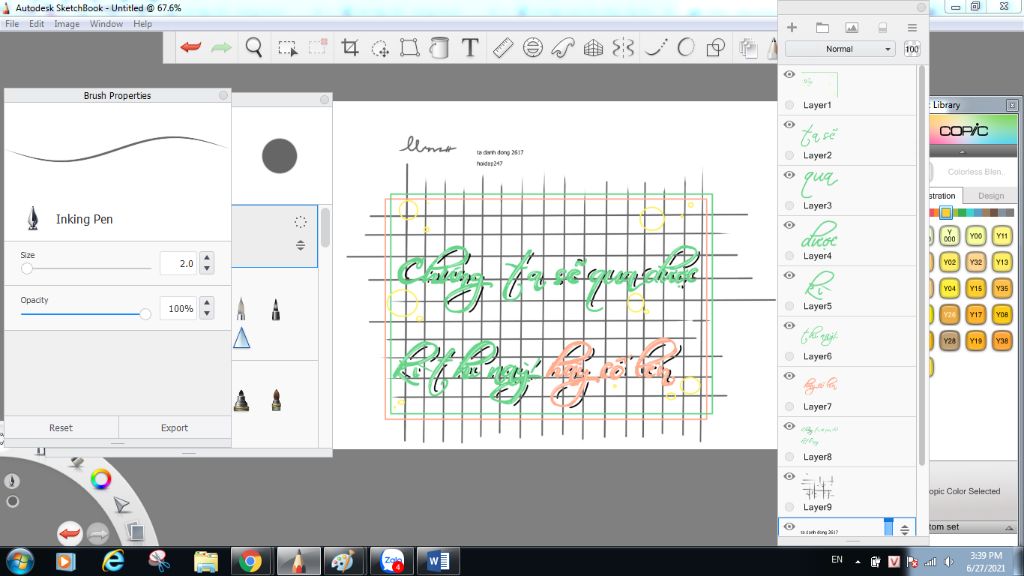Select the Layer4 thumbnail
The image size is (1024, 576).
(819, 235)
